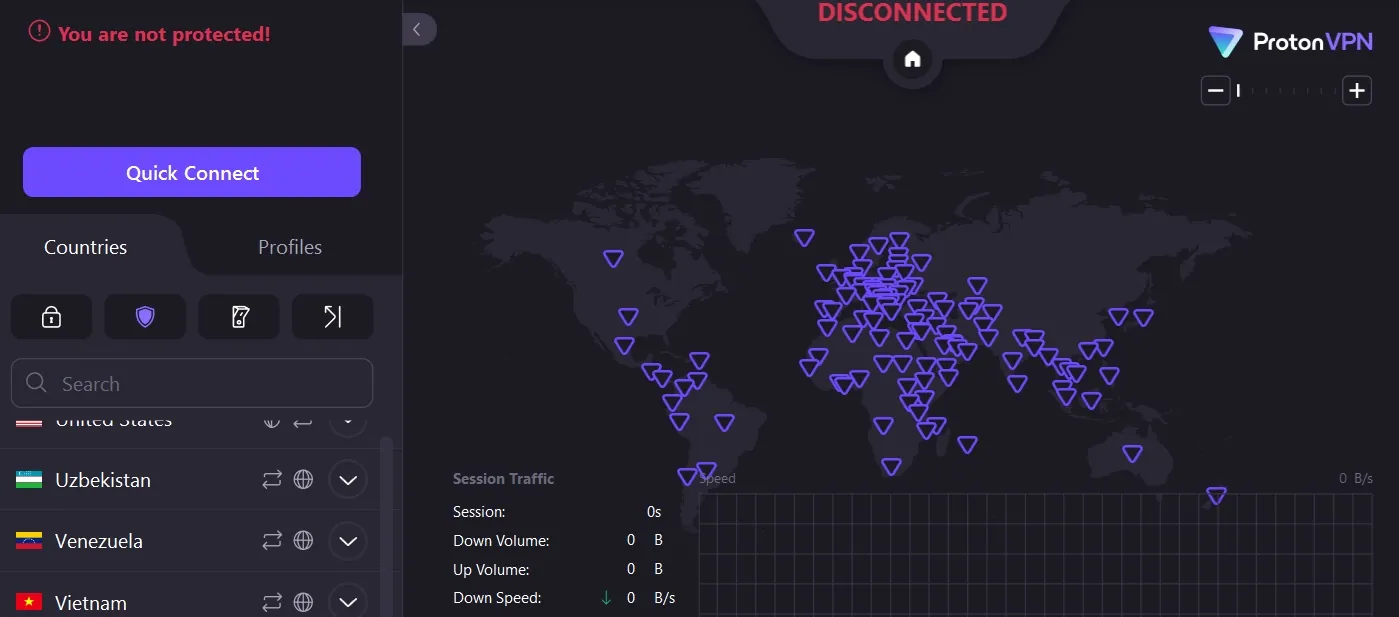The height and width of the screenshot is (617, 1399).
Task: Click the search magnifier icon
Action: [x=37, y=383]
